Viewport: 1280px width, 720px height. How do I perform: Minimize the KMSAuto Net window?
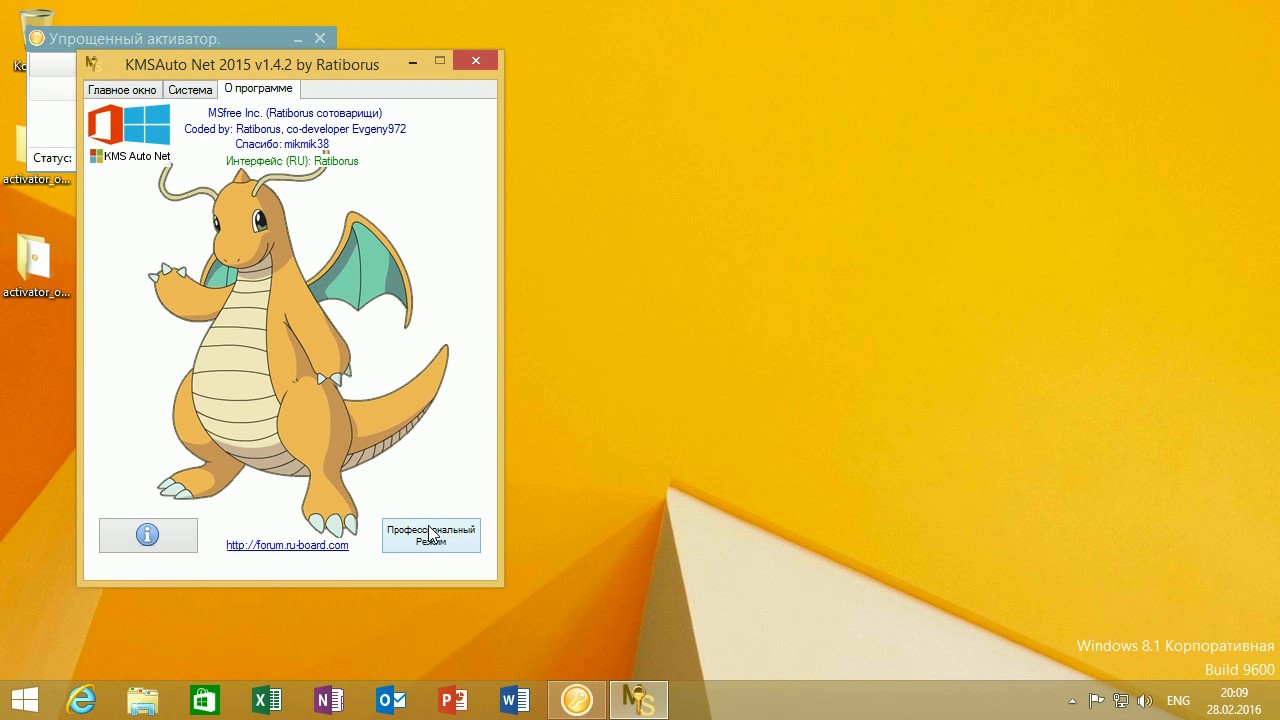(x=413, y=62)
